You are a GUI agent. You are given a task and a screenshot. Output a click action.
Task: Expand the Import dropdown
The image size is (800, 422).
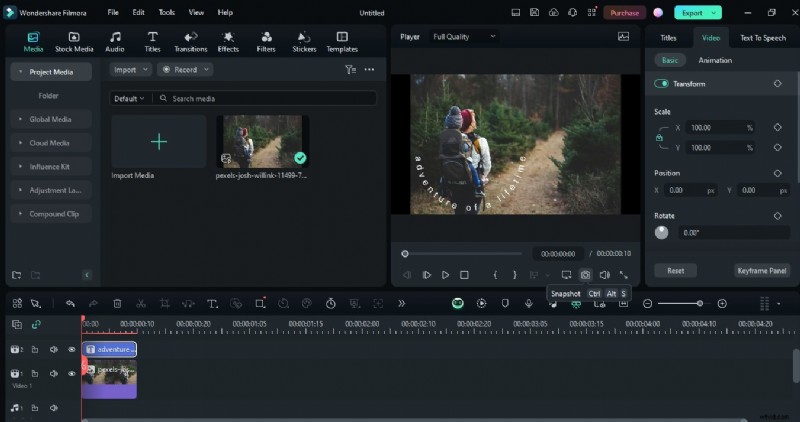click(x=131, y=70)
